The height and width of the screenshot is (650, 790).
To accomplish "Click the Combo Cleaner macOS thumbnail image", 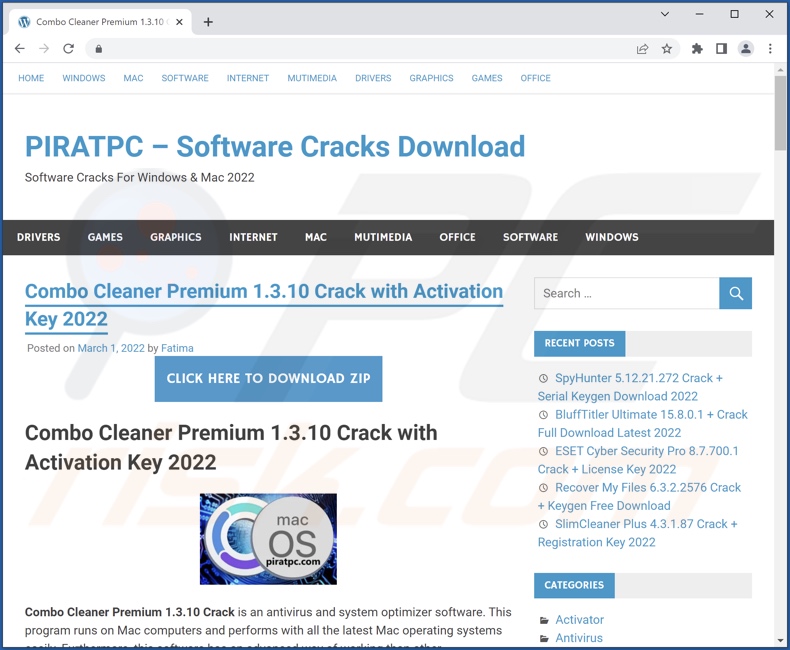I will point(268,539).
